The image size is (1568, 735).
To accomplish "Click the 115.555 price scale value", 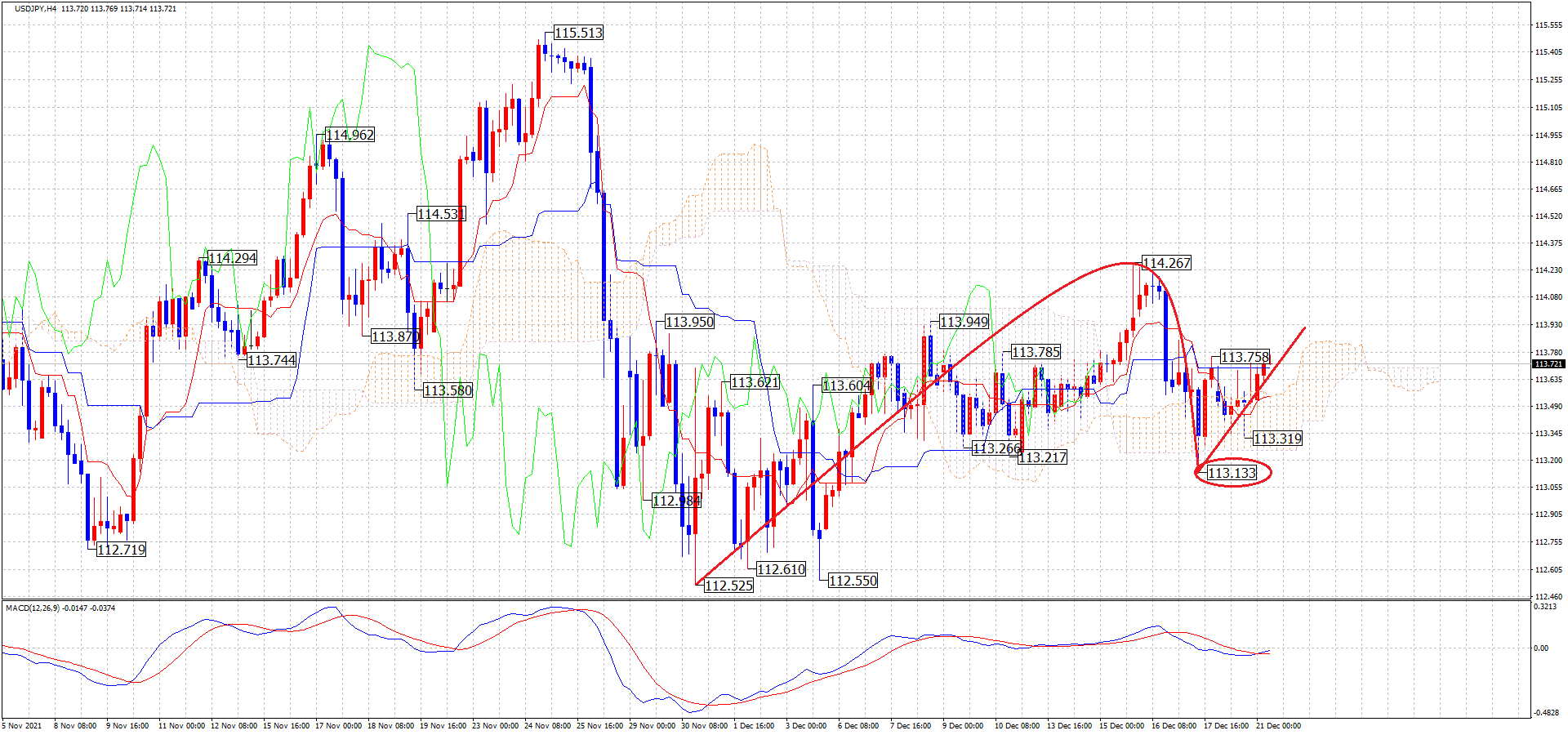I will (x=1548, y=25).
